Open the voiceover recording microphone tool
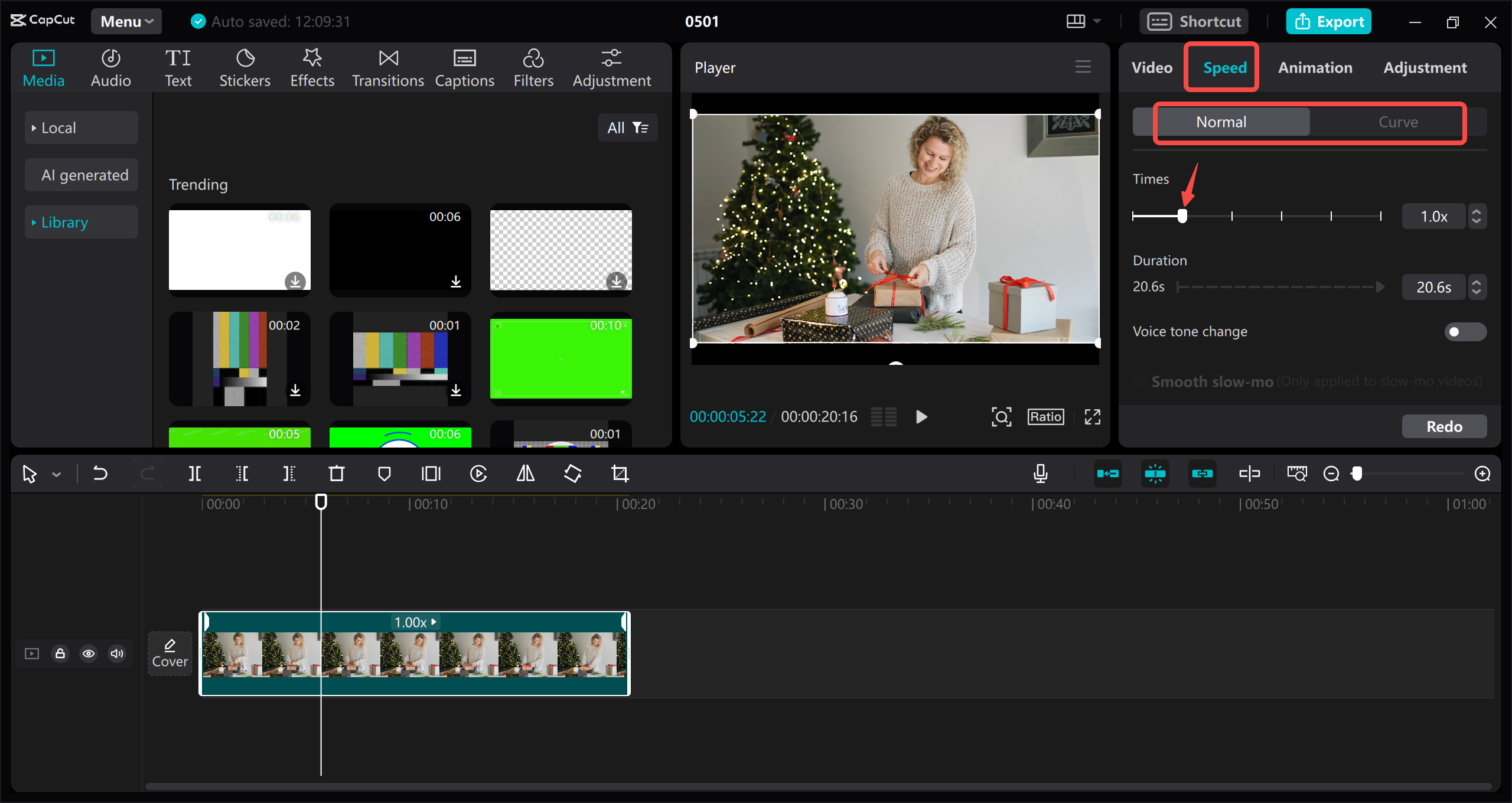This screenshot has height=803, width=1512. 1040,473
